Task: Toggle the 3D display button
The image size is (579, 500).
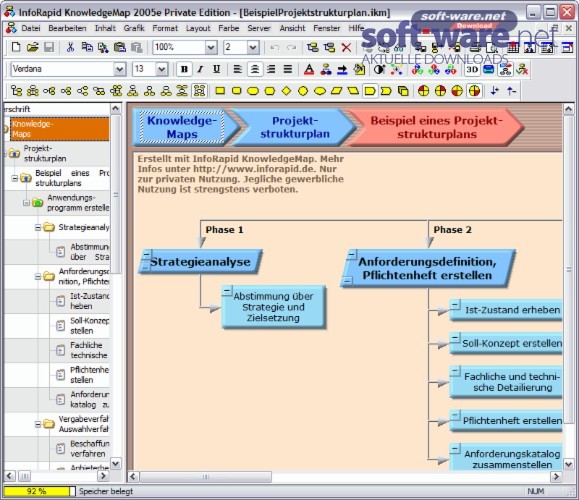Action: pyautogui.click(x=472, y=69)
